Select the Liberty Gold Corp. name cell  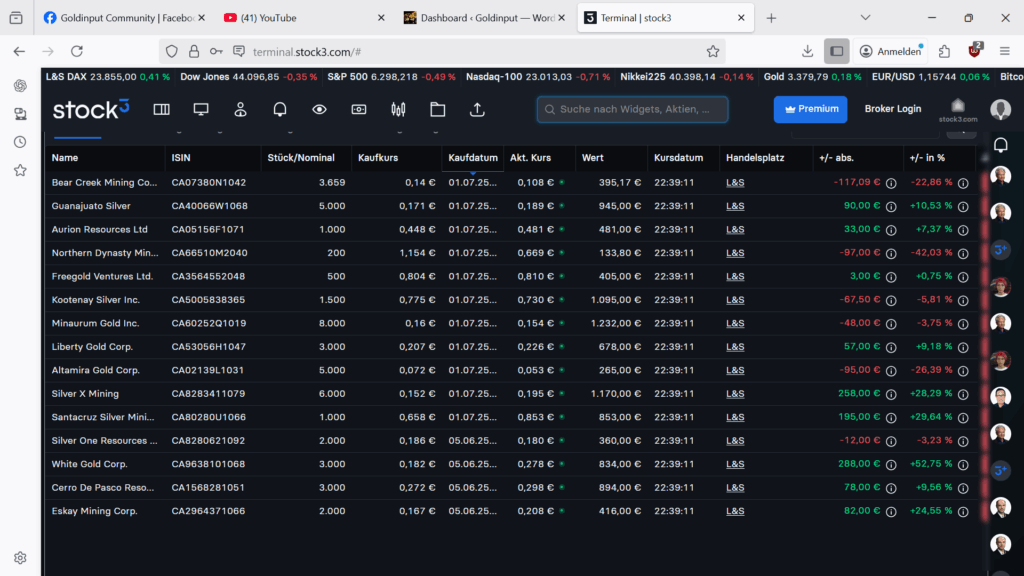coord(92,347)
